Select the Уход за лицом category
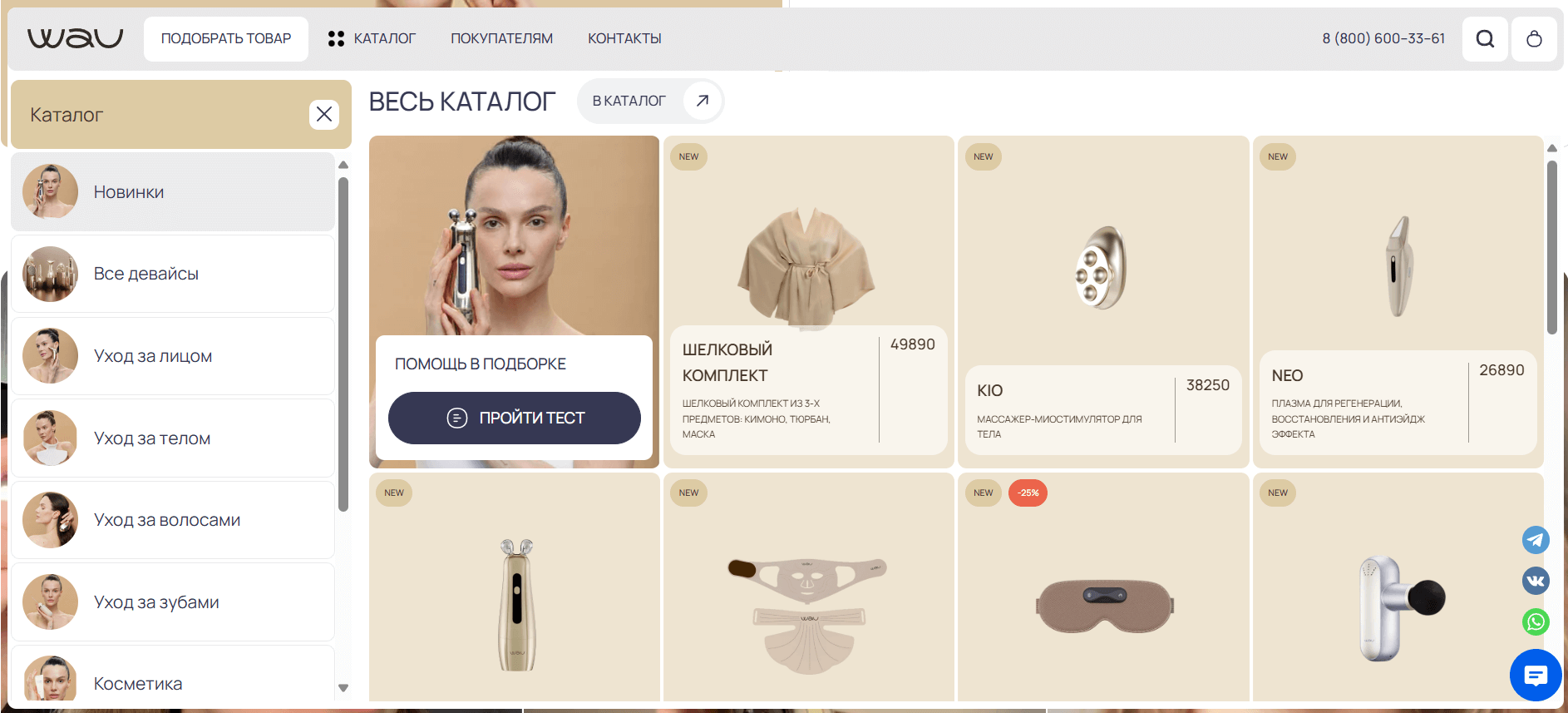This screenshot has width=1568, height=713. click(x=173, y=356)
